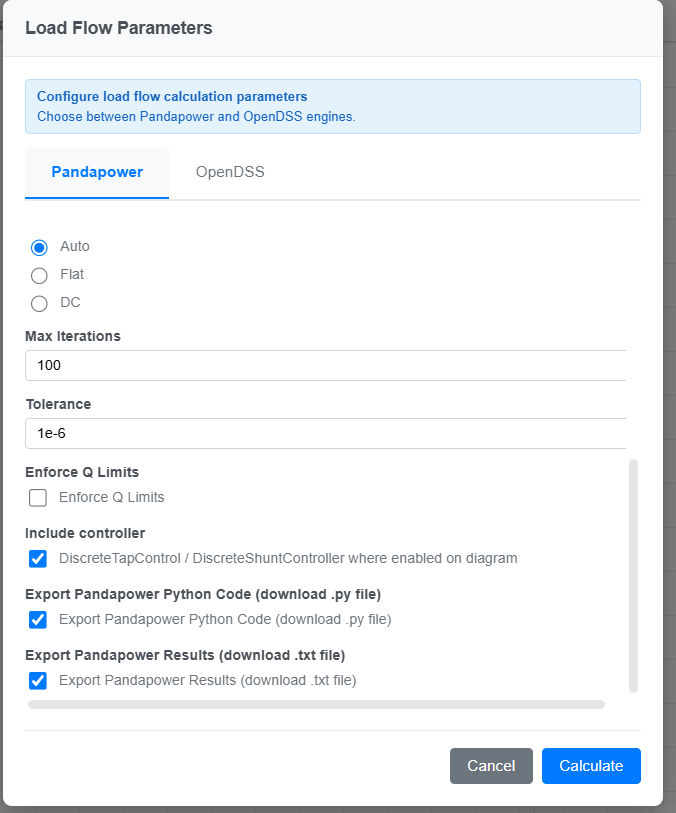Disable Export Pandapower Python Code download
676x813 pixels.
click(37, 620)
